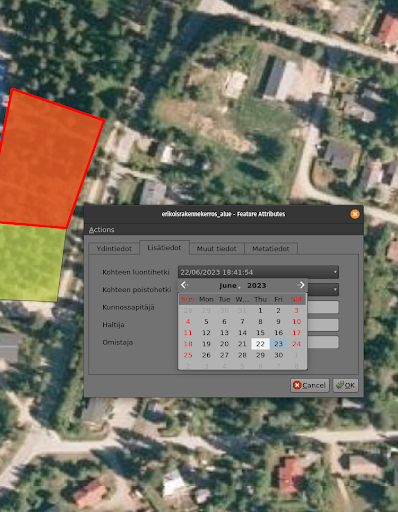The height and width of the screenshot is (512, 398).
Task: Click the 22/06/2023 18:41:54 date value
Action: pyautogui.click(x=217, y=272)
